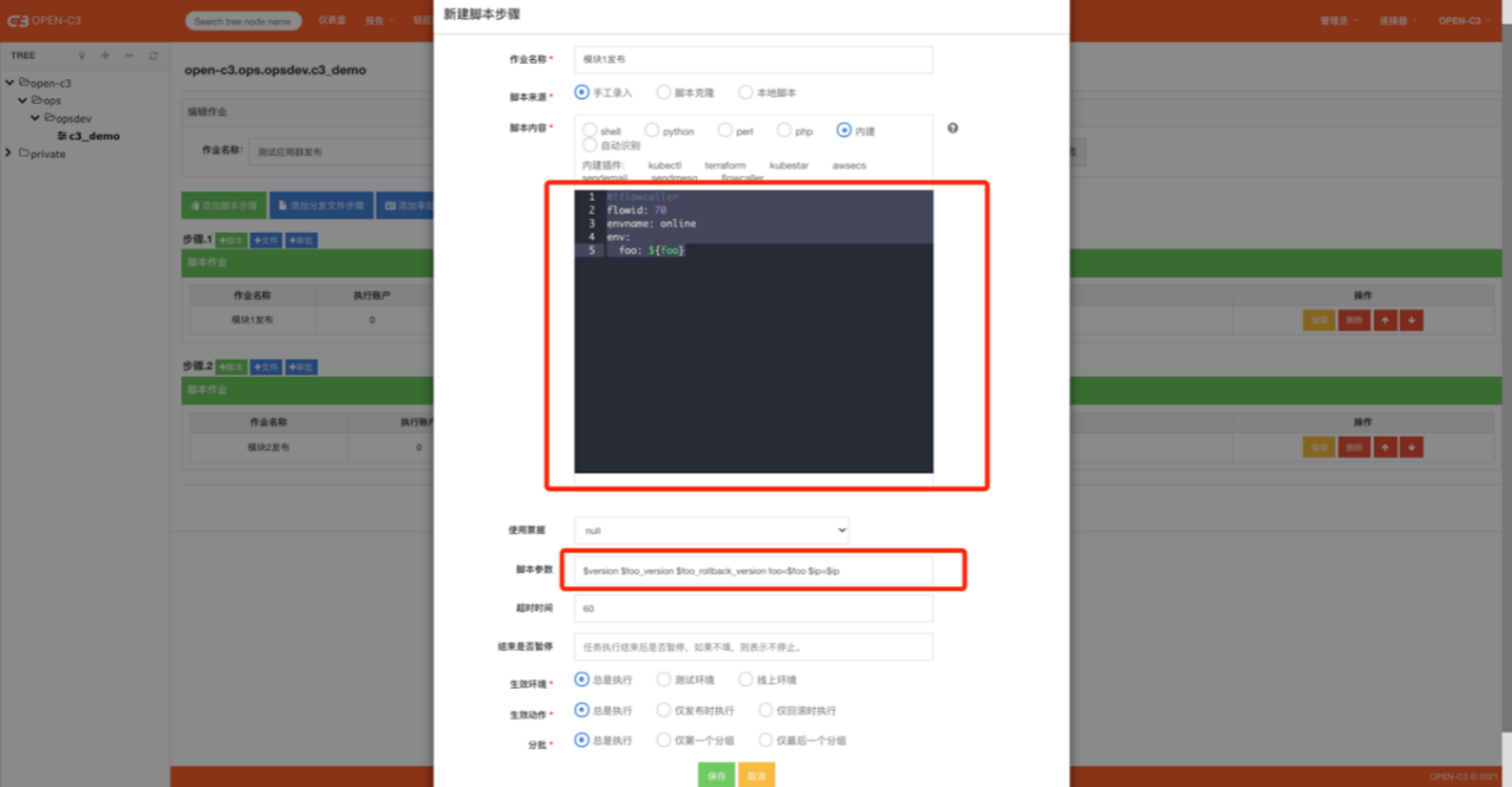Screen dimensions: 1512x787
Task: Click the tree refresh icon
Action: point(154,56)
